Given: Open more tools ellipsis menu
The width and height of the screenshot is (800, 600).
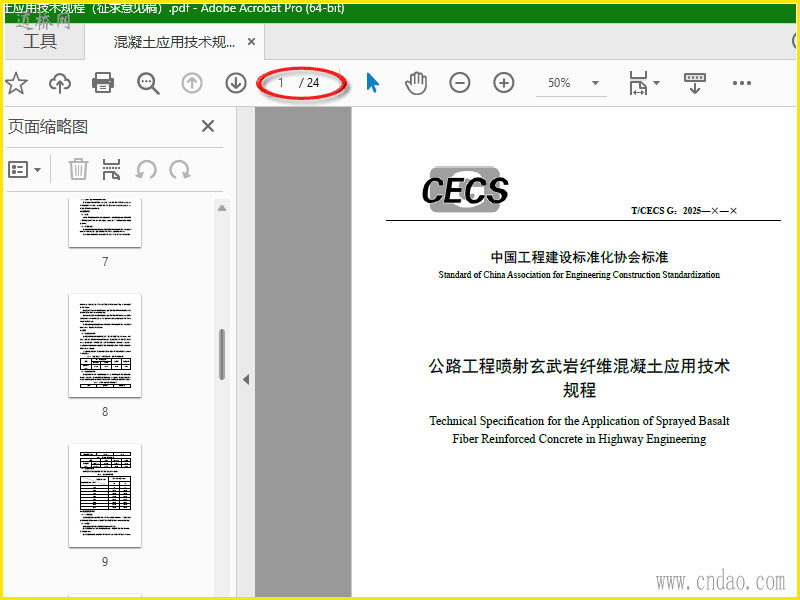Looking at the screenshot, I should point(741,83).
